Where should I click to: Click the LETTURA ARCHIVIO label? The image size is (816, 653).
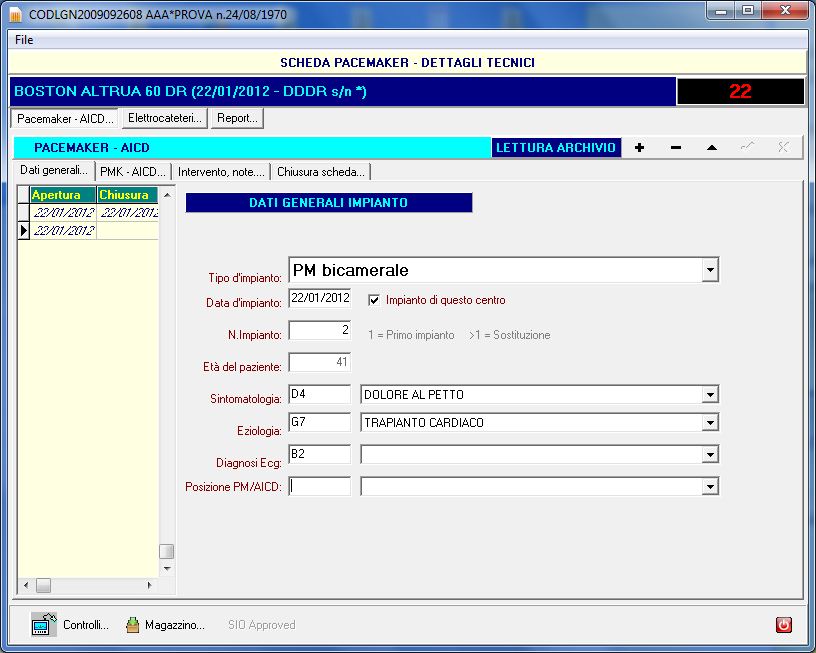556,148
